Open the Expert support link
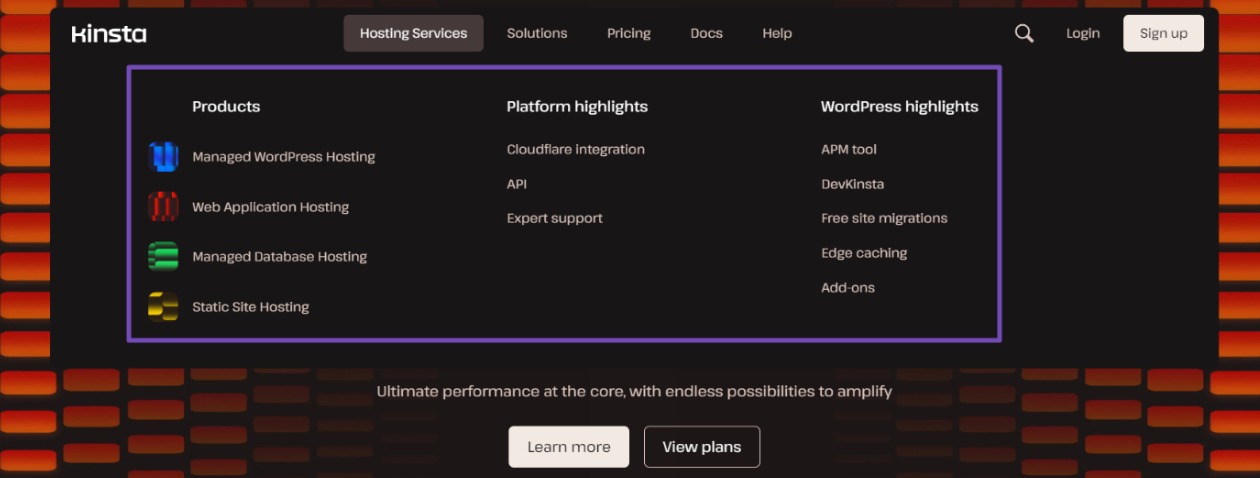 555,218
